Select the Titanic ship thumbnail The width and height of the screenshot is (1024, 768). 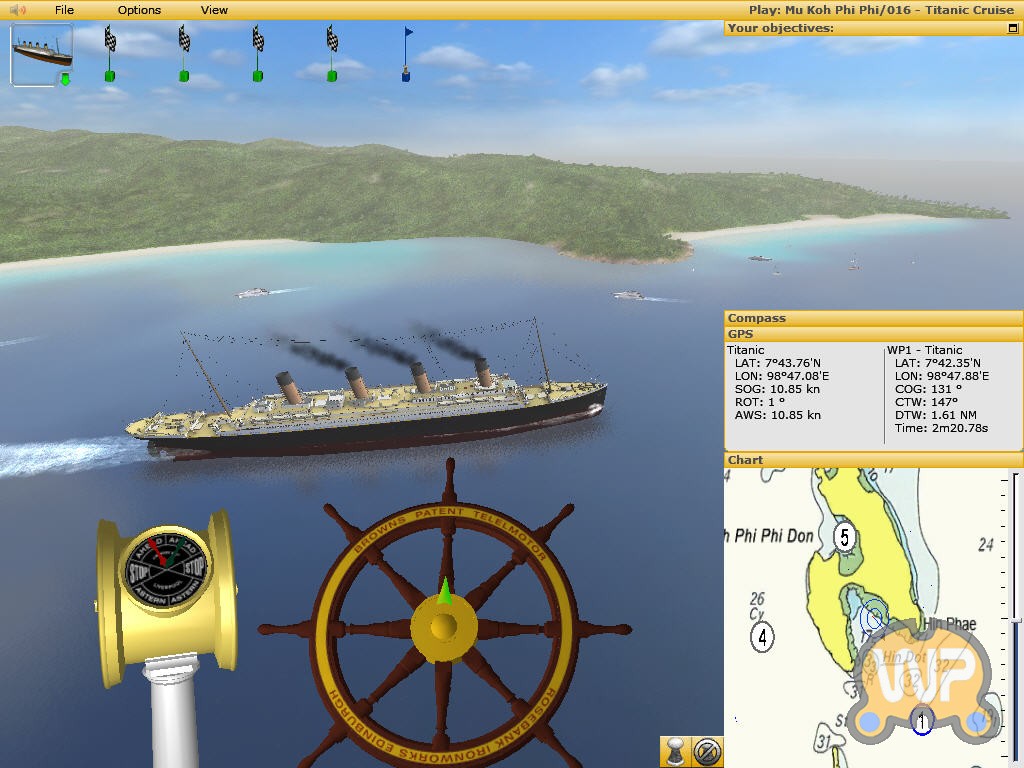pyautogui.click(x=41, y=54)
